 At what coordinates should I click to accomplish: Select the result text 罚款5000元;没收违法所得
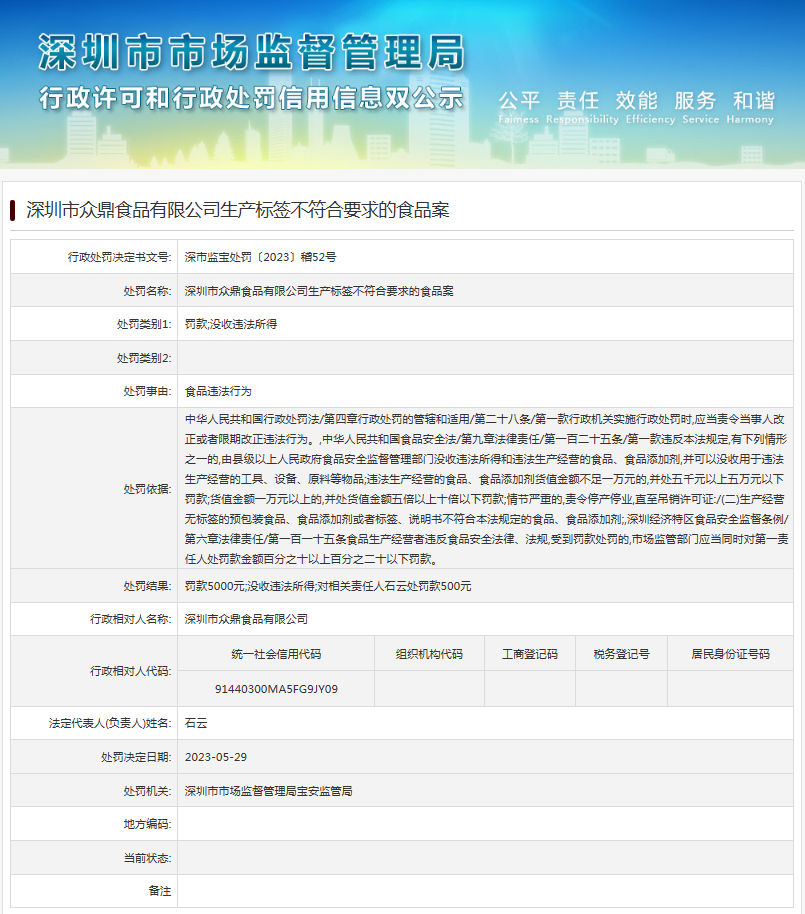pos(249,586)
